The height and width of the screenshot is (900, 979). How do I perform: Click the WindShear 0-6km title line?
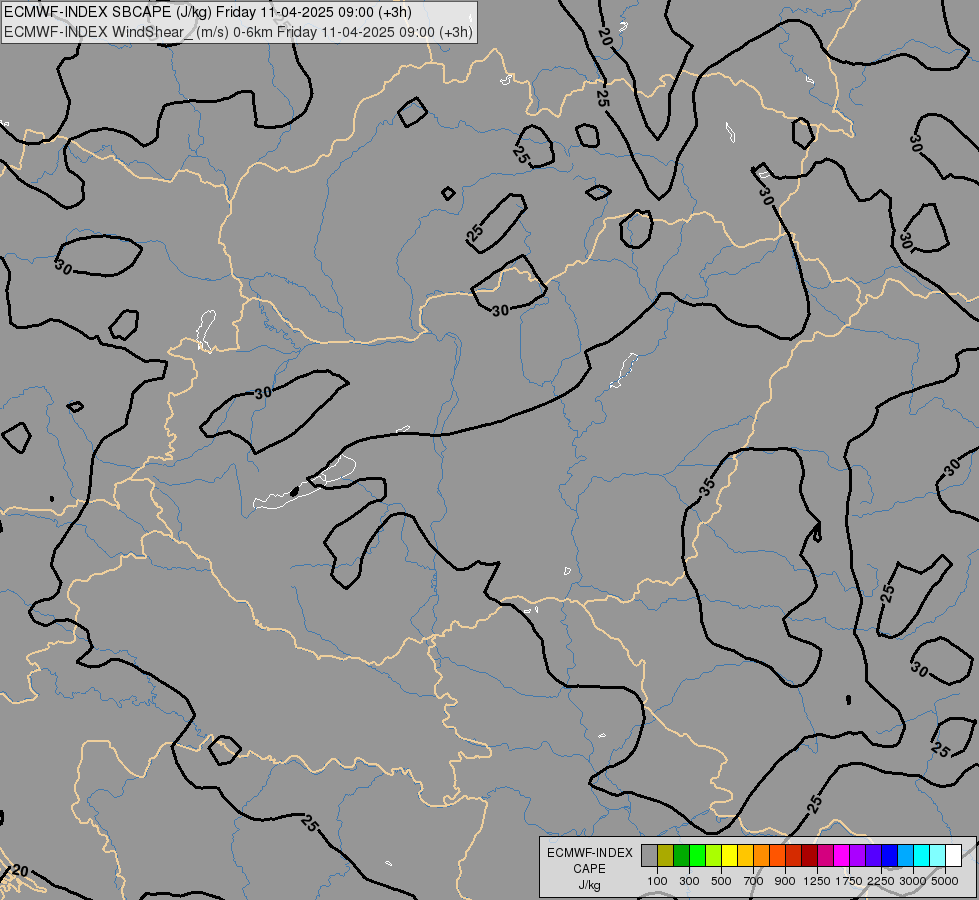pyautogui.click(x=238, y=32)
